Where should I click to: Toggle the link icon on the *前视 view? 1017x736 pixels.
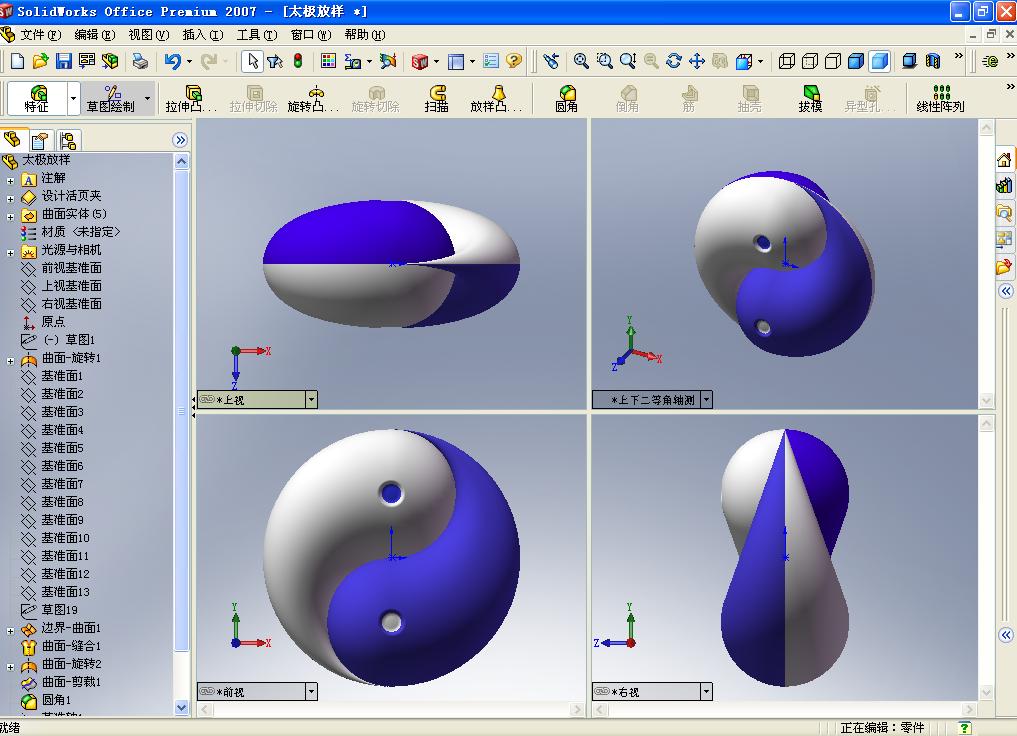pos(207,691)
